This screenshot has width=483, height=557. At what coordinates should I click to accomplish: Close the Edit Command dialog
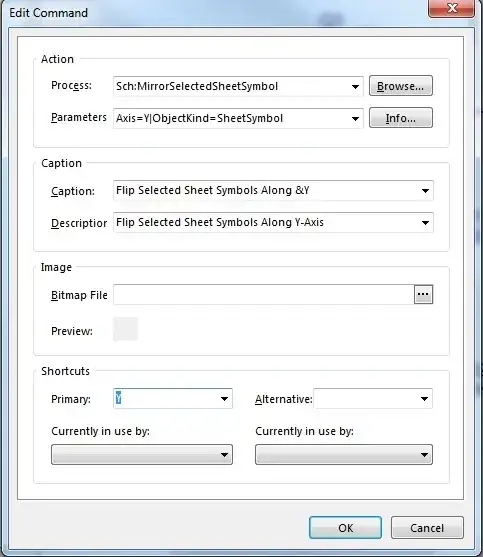coord(452,8)
